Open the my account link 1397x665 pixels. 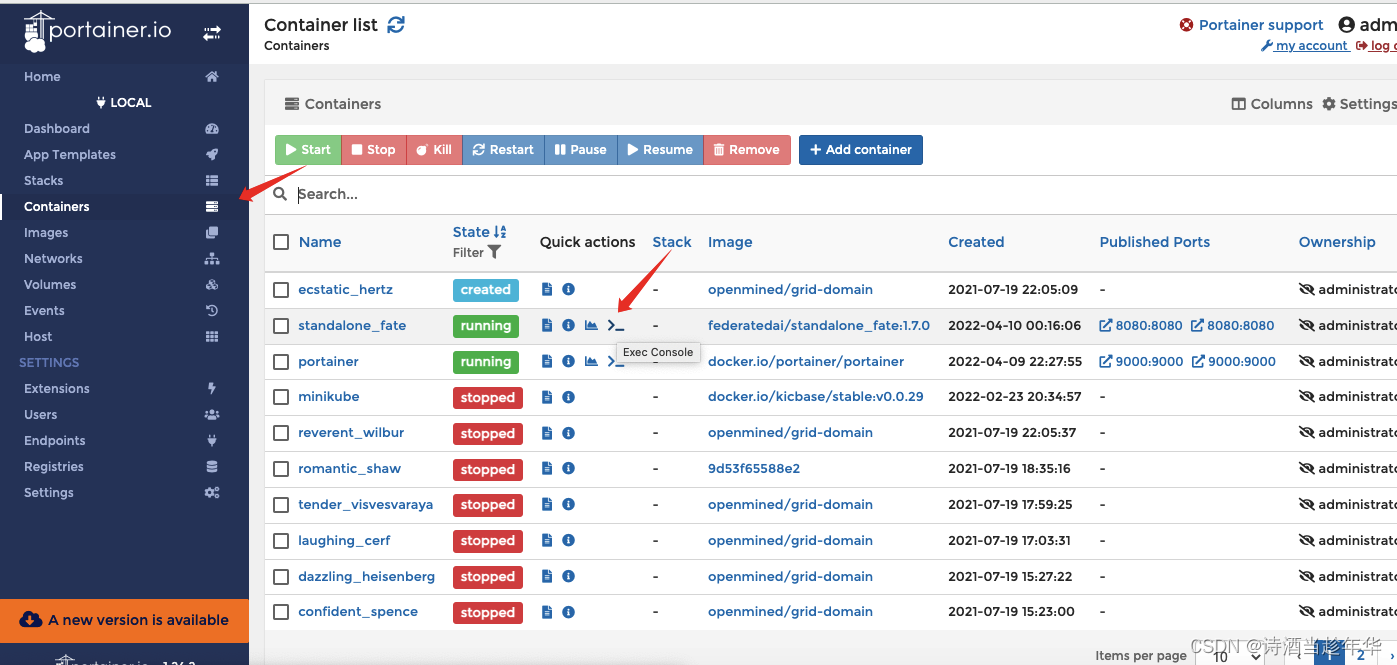[1305, 46]
